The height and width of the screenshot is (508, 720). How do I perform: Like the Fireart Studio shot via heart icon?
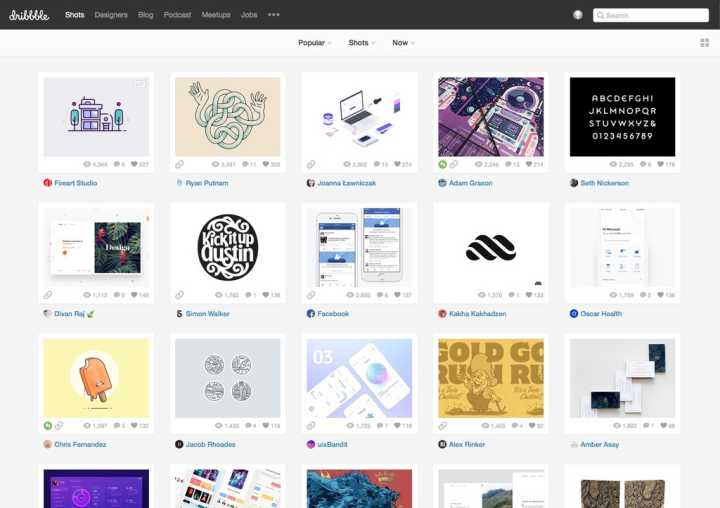tap(134, 164)
